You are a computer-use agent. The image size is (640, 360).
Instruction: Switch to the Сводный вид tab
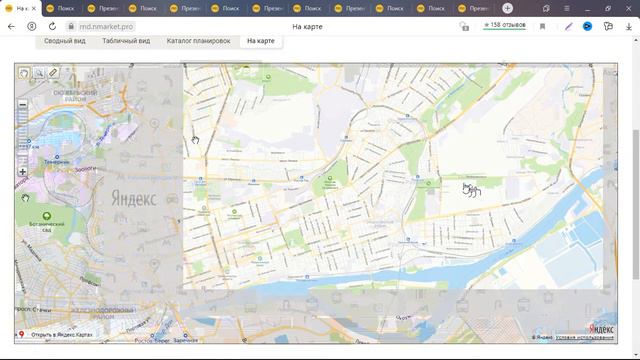[x=65, y=41]
